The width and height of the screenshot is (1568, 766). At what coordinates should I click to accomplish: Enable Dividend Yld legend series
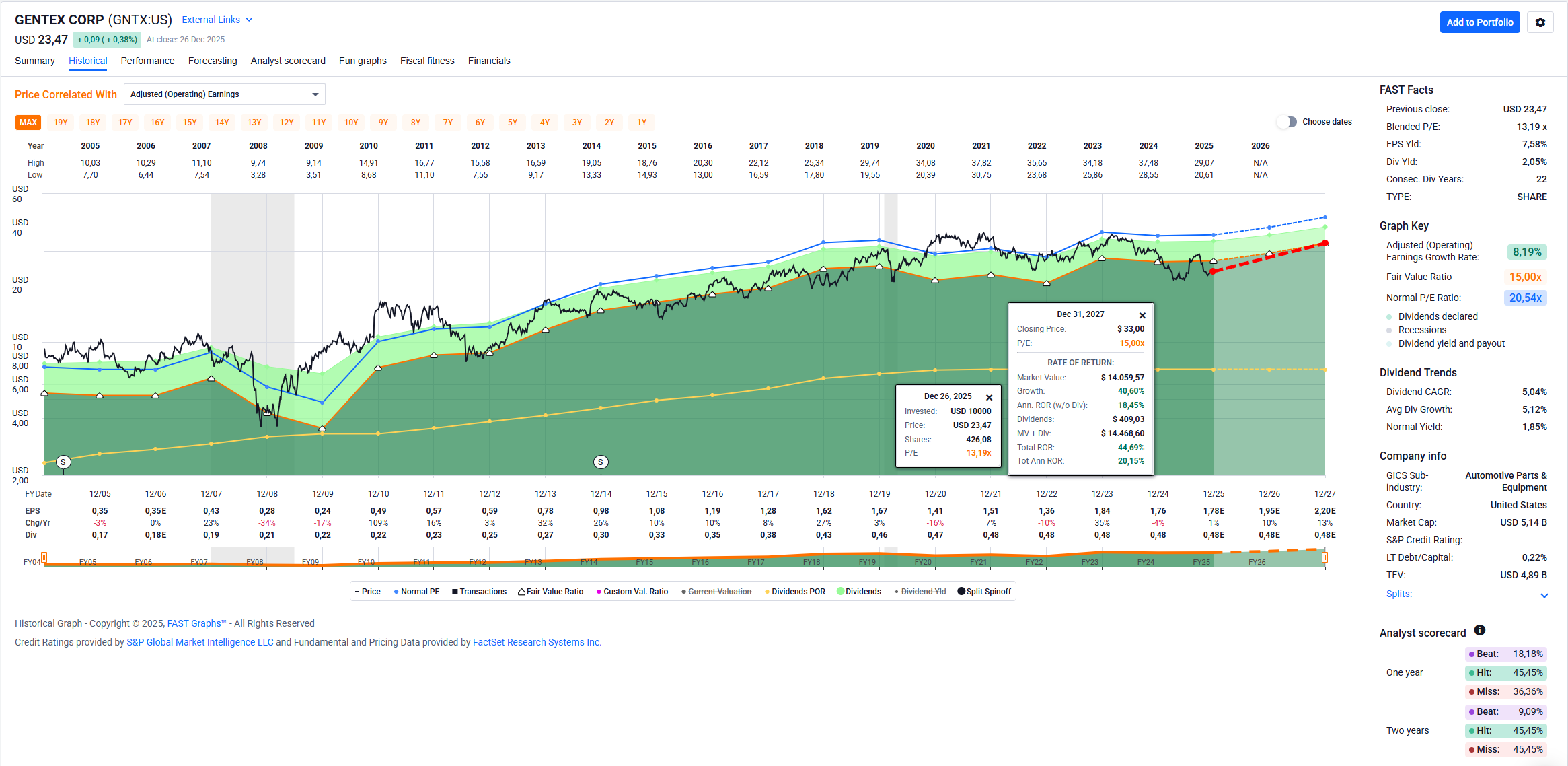[923, 592]
